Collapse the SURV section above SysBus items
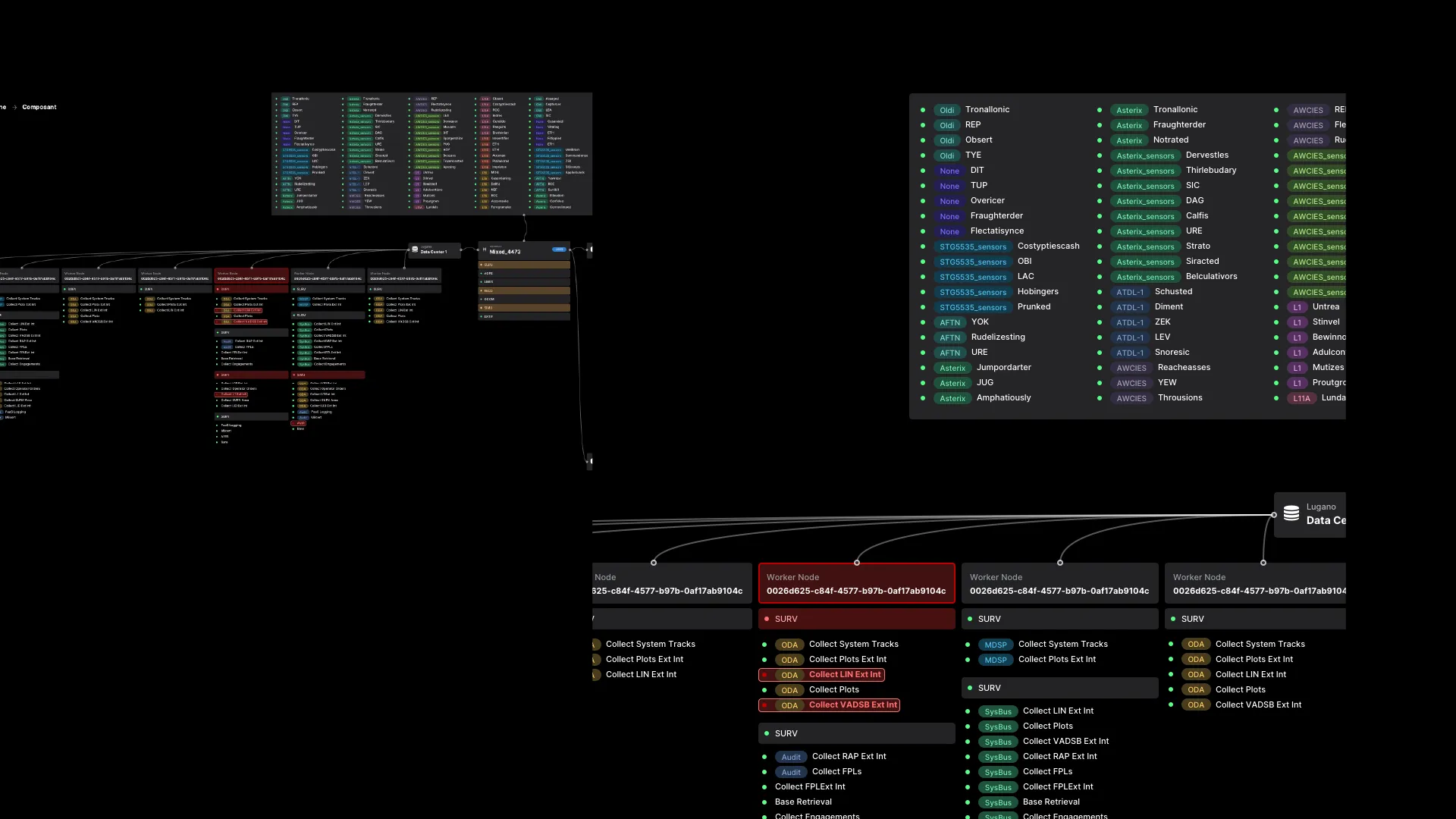The height and width of the screenshot is (819, 1456). [1059, 688]
